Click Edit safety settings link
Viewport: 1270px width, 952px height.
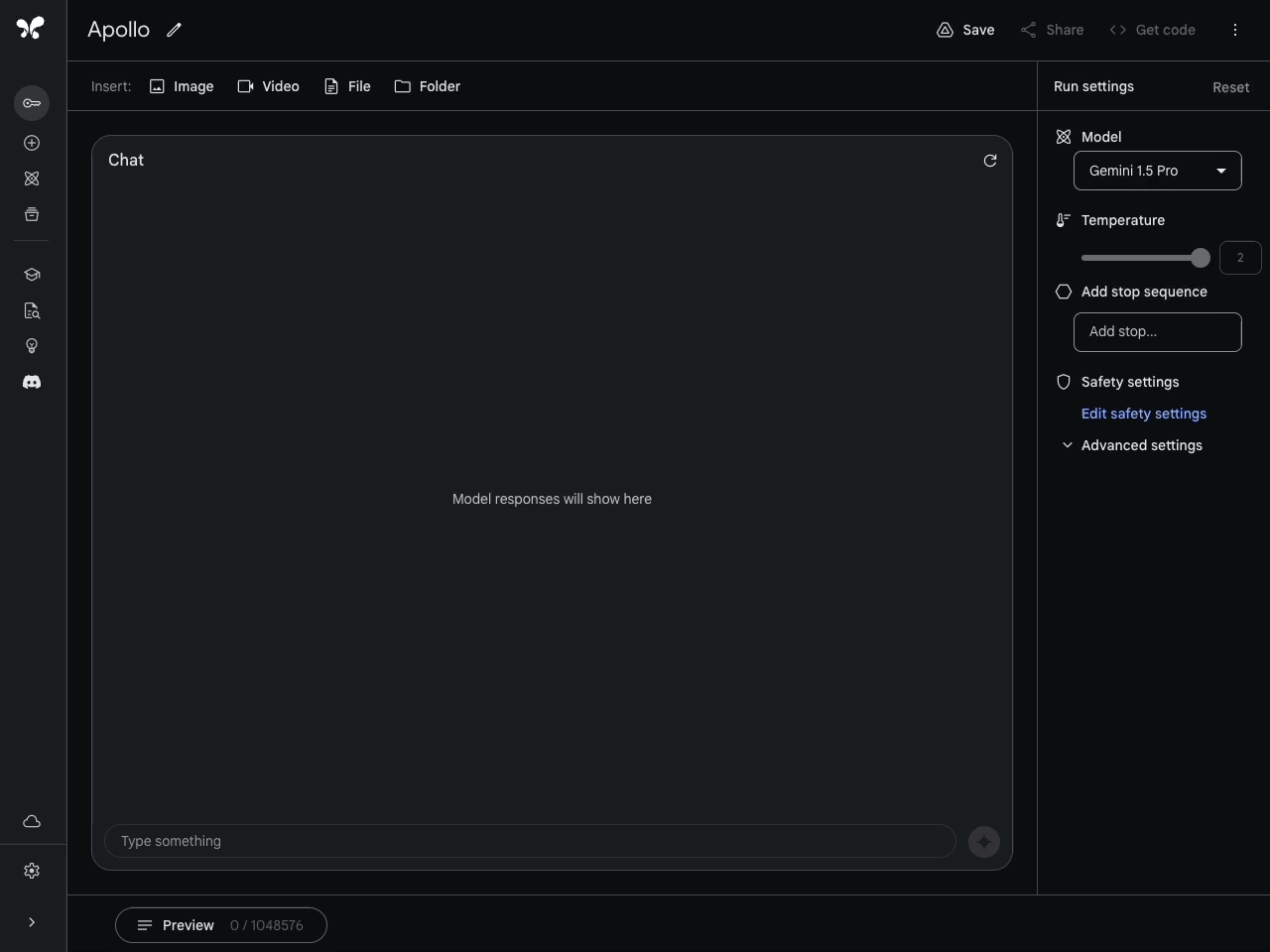coord(1143,414)
